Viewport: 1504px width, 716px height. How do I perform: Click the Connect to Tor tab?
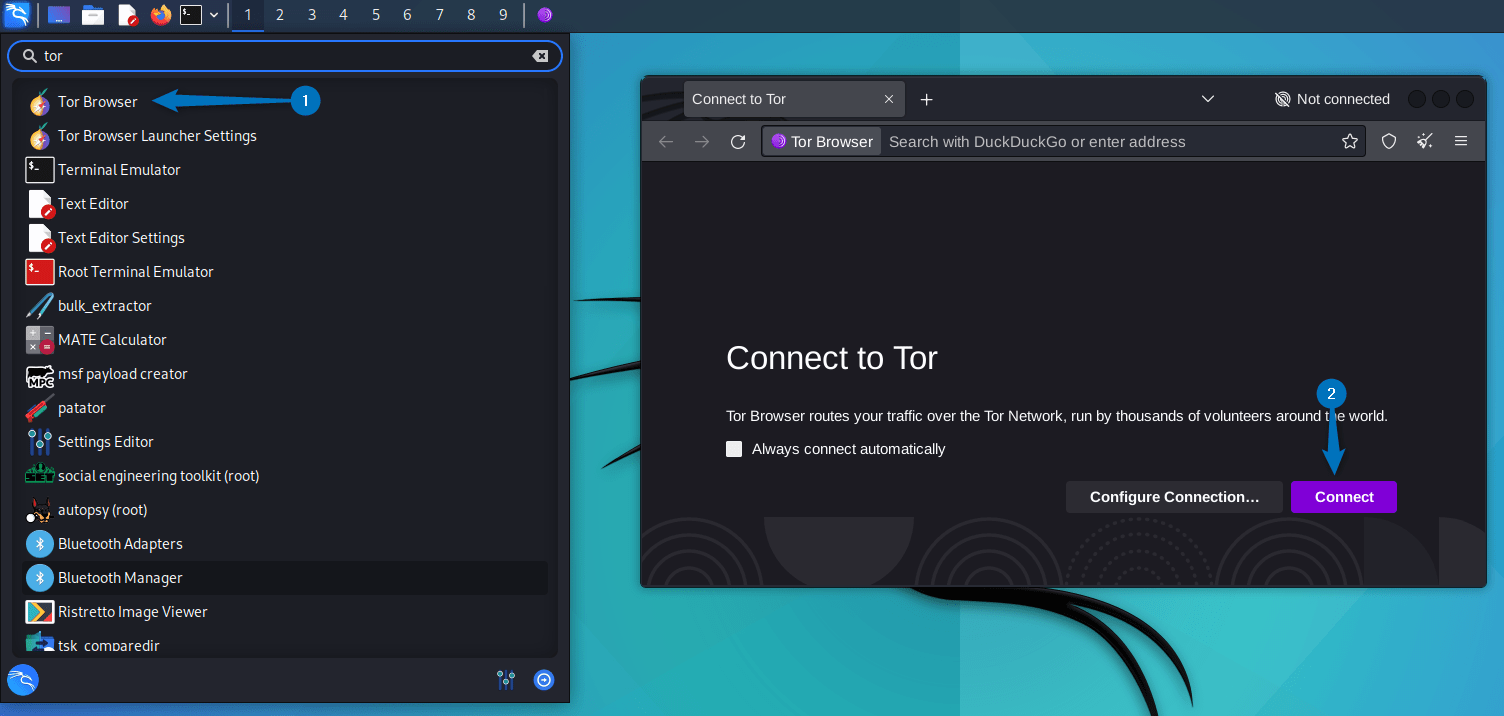(781, 99)
